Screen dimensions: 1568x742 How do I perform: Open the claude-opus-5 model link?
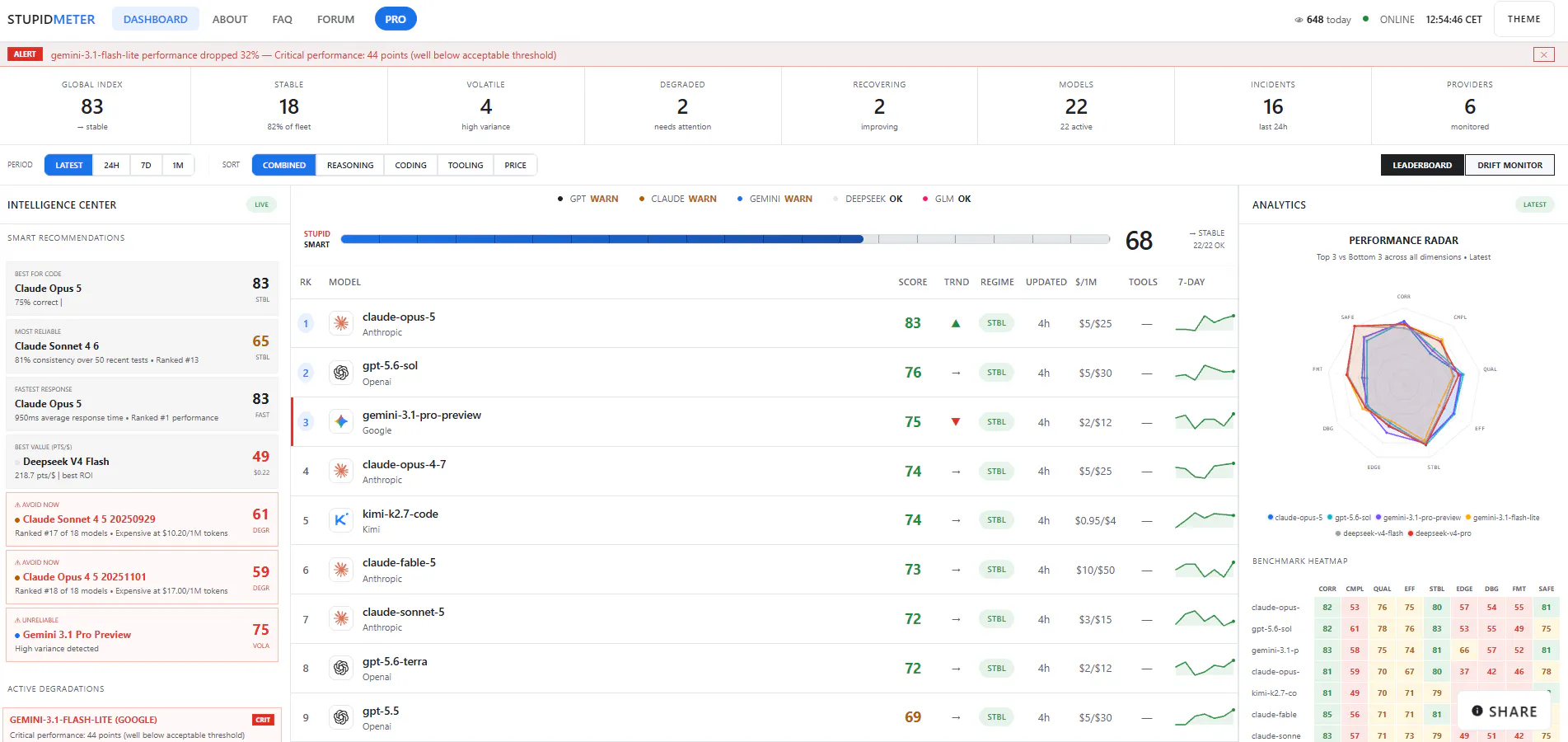[399, 317]
